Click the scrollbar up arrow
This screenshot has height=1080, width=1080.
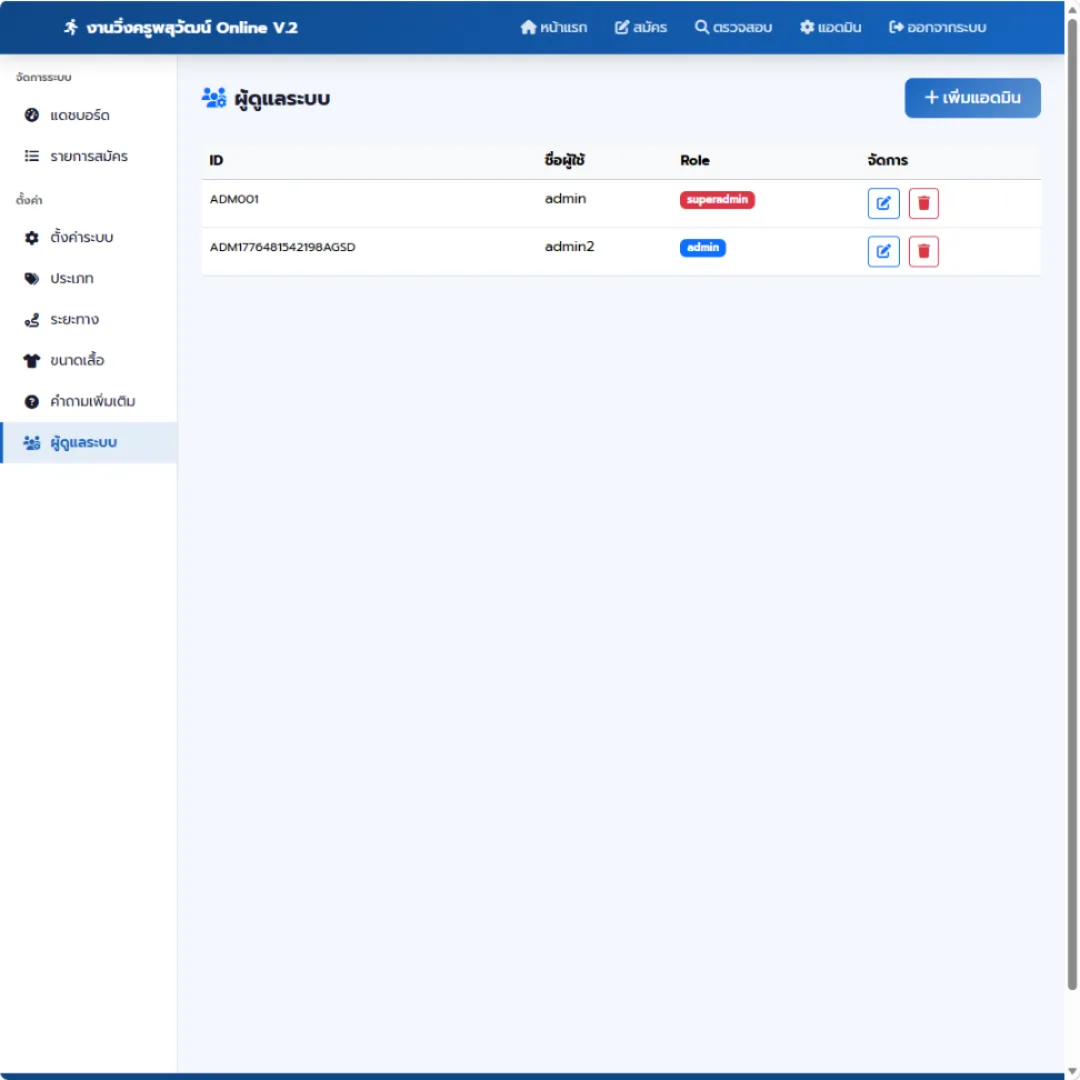coord(1072,9)
